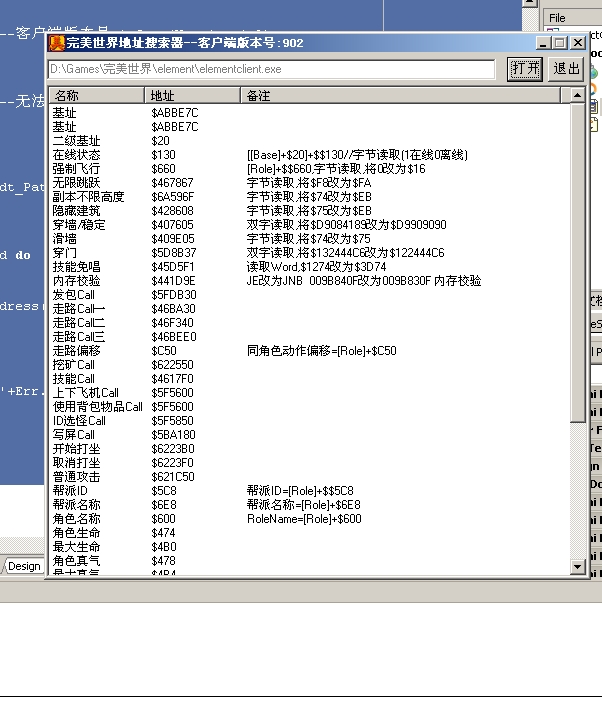
Task: Select the 走路Call一 row
Action: click(x=309, y=309)
